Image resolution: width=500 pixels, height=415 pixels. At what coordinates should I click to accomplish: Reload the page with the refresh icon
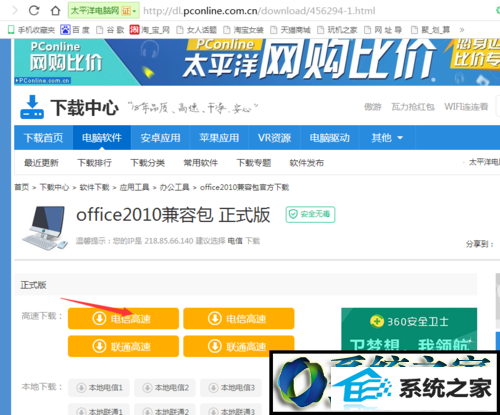34,11
